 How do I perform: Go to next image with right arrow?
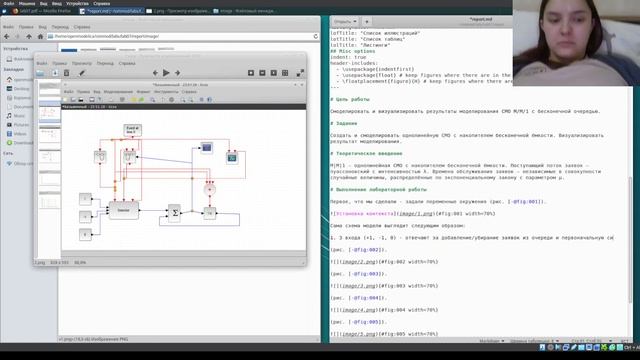178,73
